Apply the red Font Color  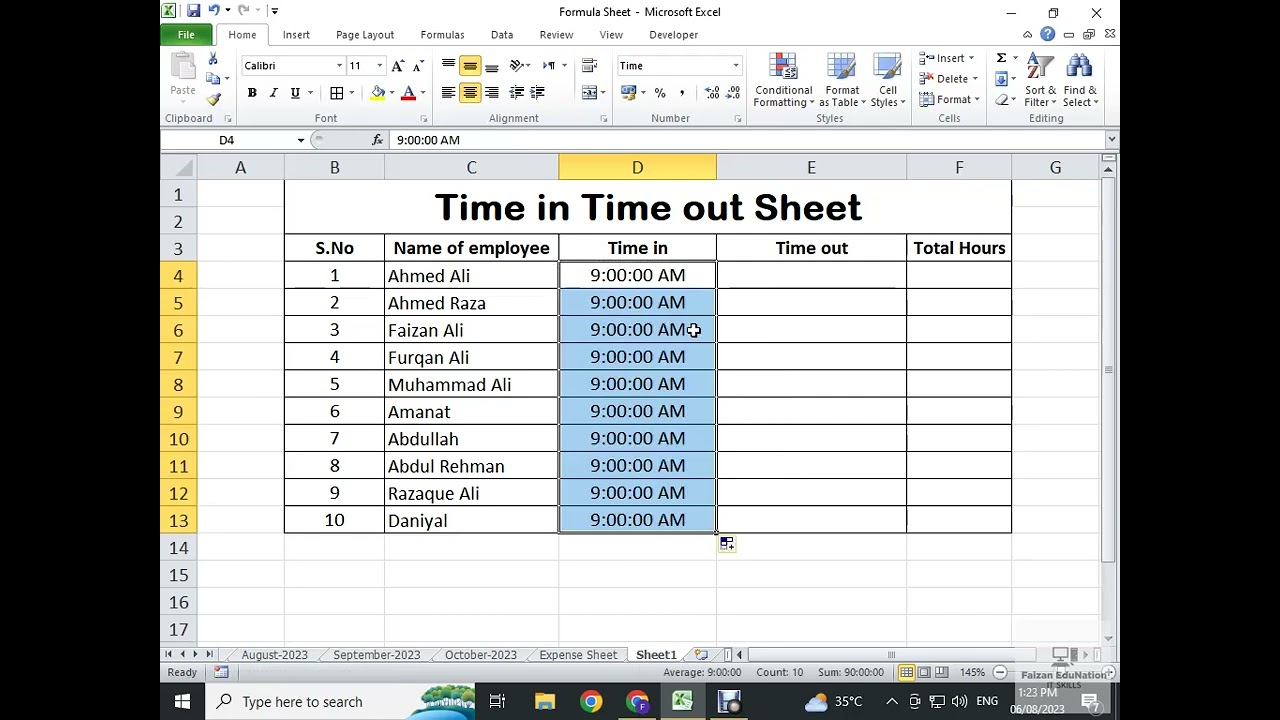[407, 93]
